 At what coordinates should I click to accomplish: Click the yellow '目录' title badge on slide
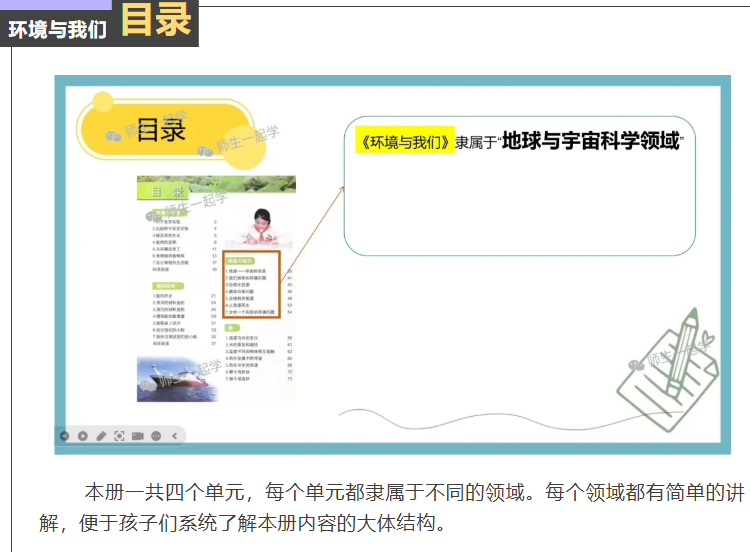[161, 130]
